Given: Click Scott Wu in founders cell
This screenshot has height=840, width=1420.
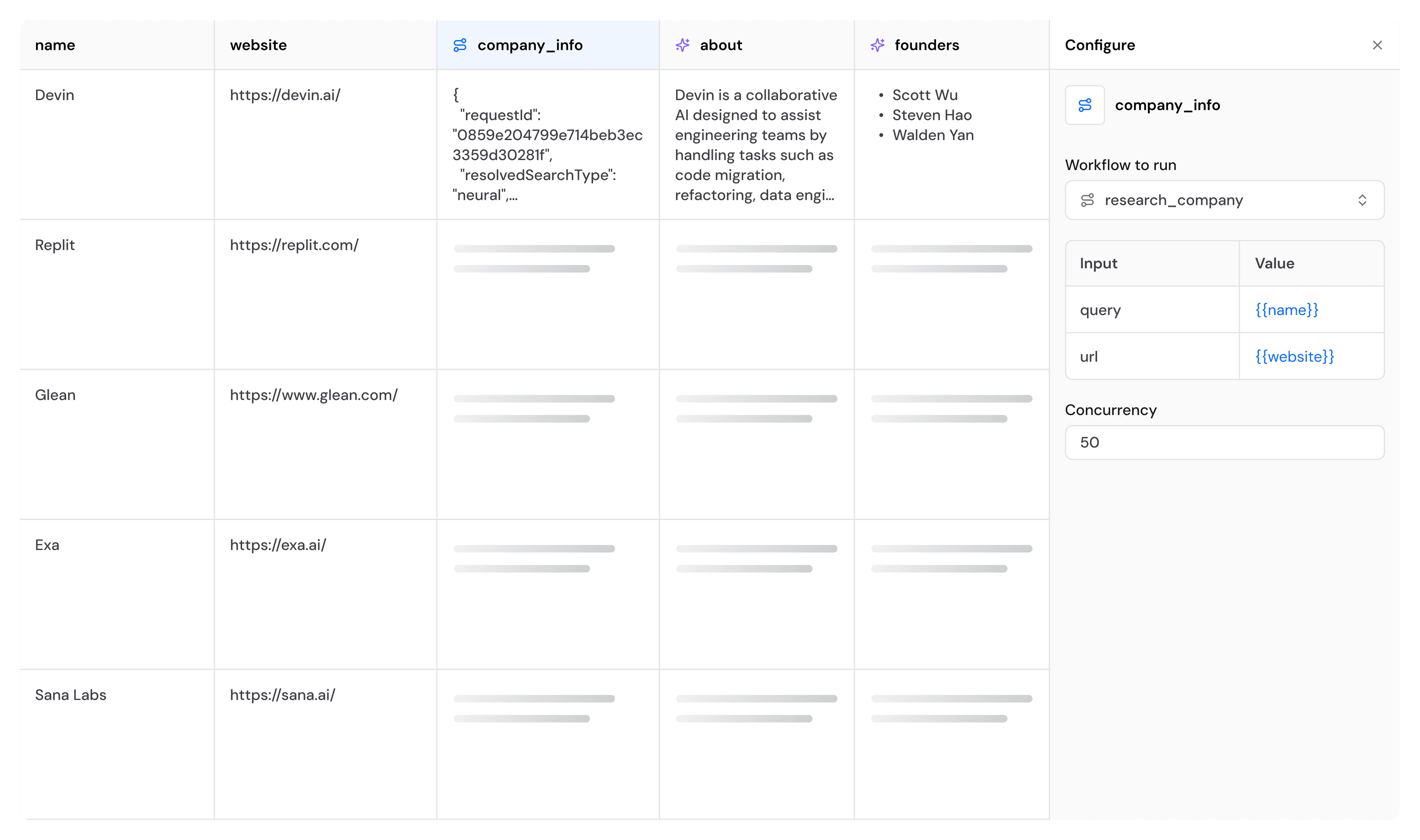Looking at the screenshot, I should (925, 95).
